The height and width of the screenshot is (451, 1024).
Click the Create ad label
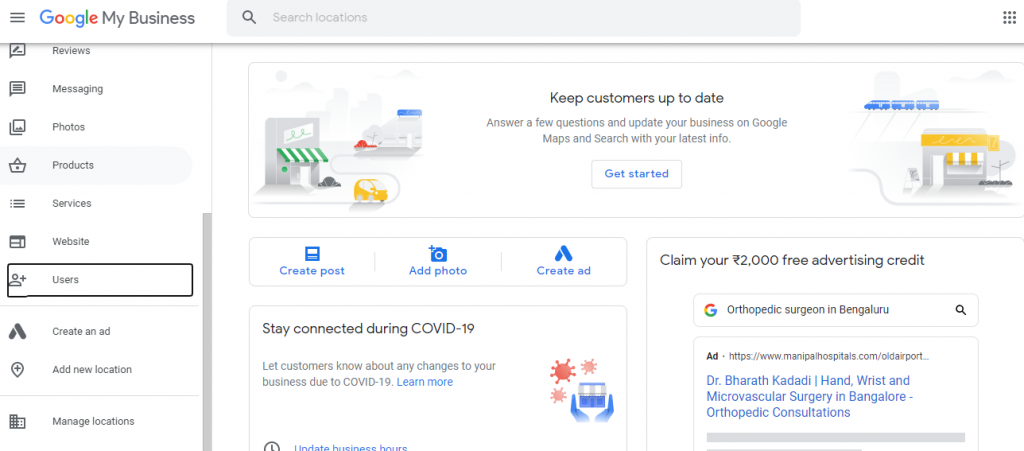pyautogui.click(x=564, y=271)
